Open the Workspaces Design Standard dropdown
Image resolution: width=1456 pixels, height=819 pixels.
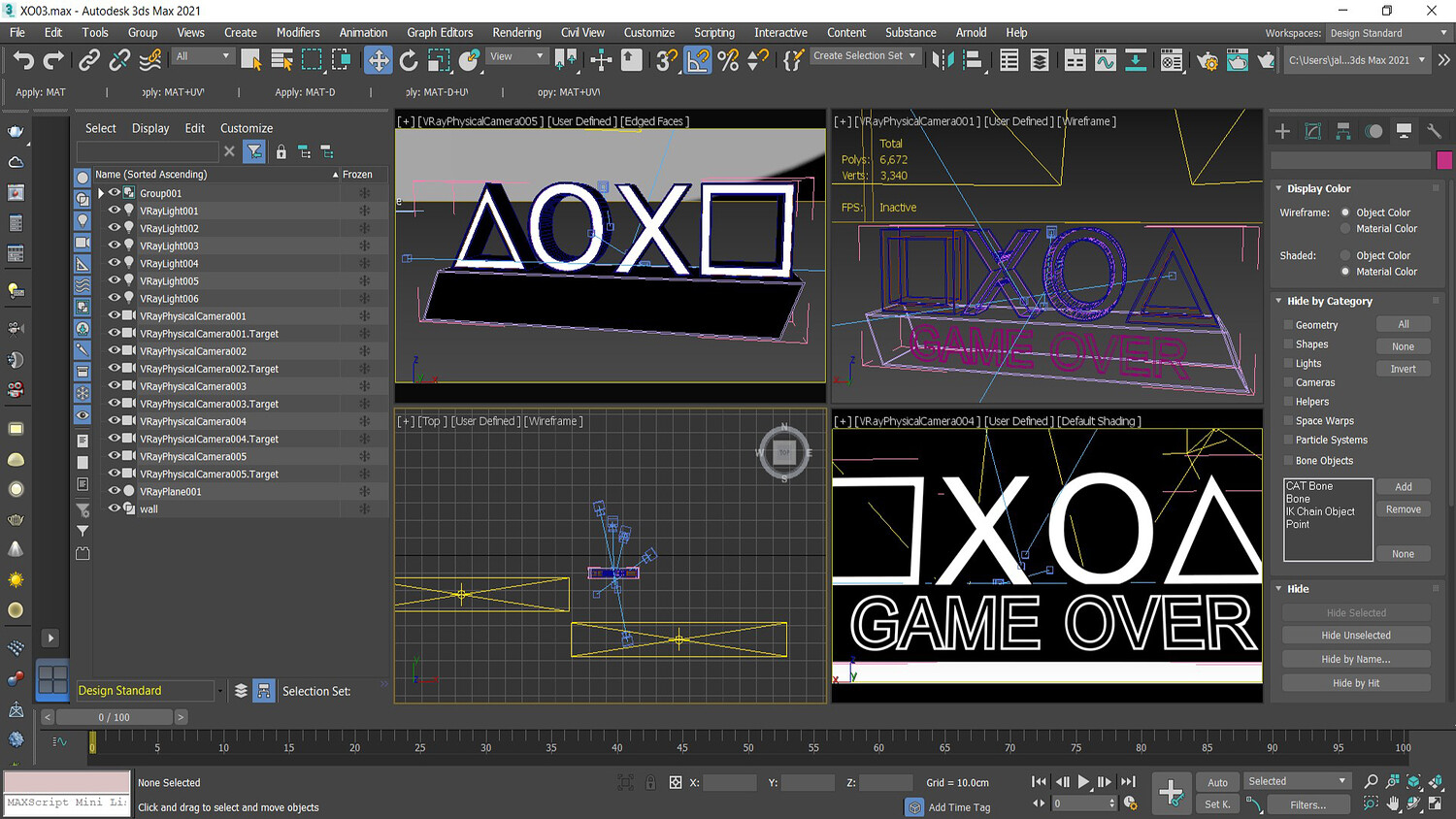pos(1388,33)
